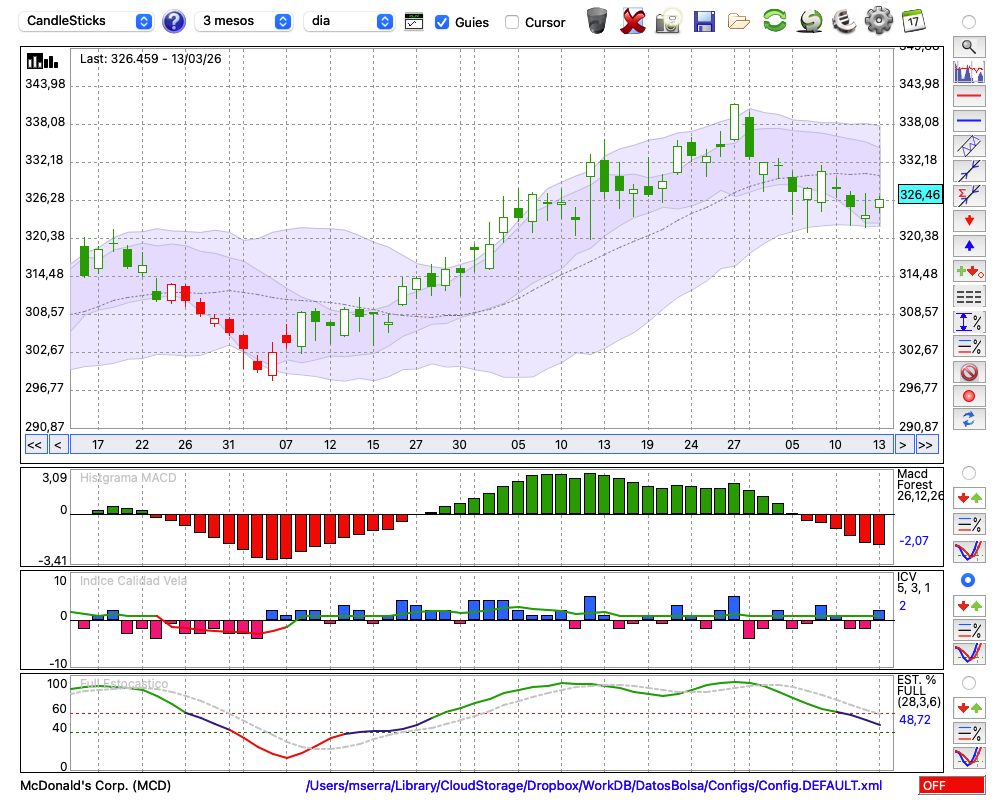Jump to start with the << button
Viewport: 1000px width, 800px height.
[x=35, y=445]
